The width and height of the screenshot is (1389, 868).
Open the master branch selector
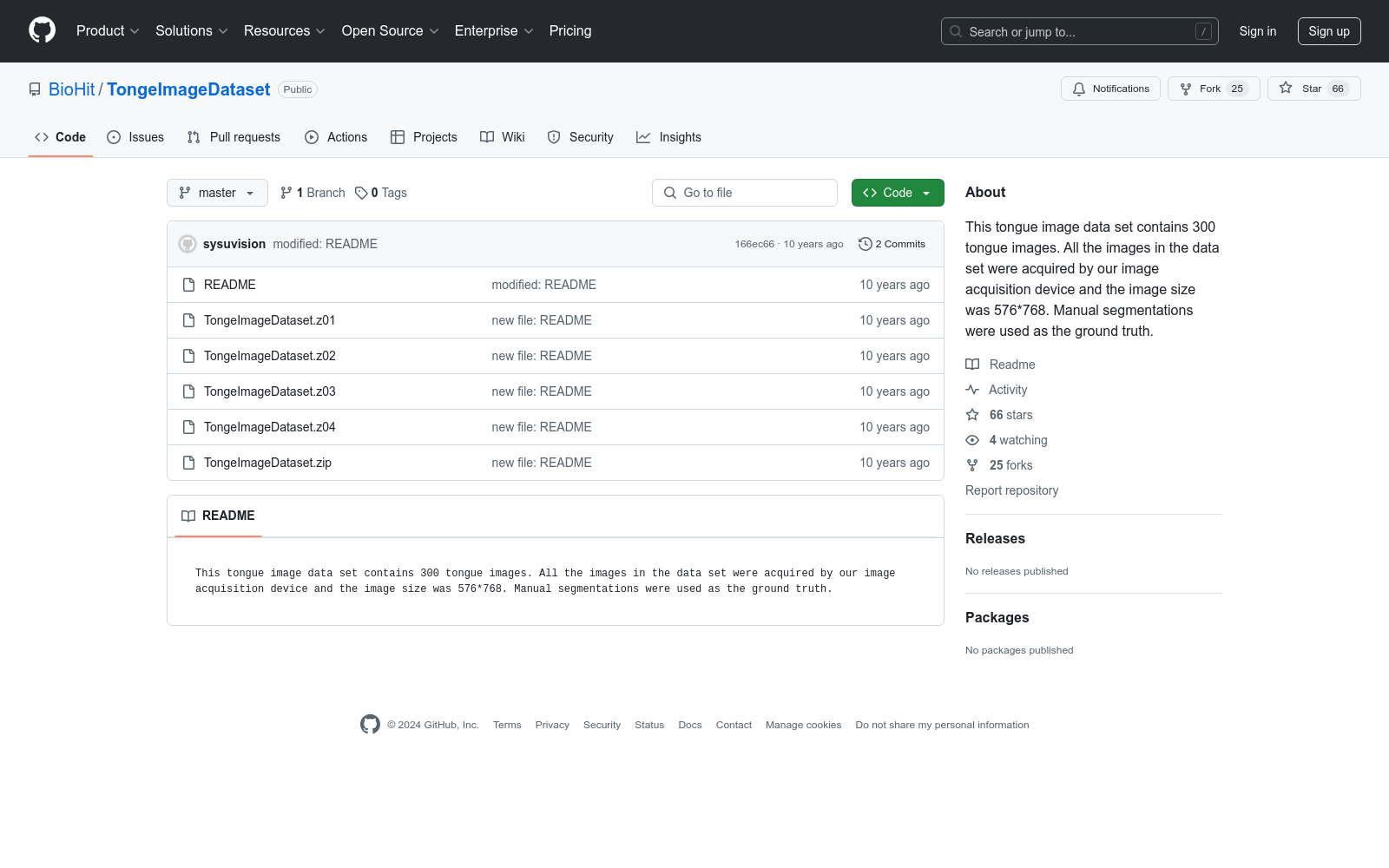(217, 193)
